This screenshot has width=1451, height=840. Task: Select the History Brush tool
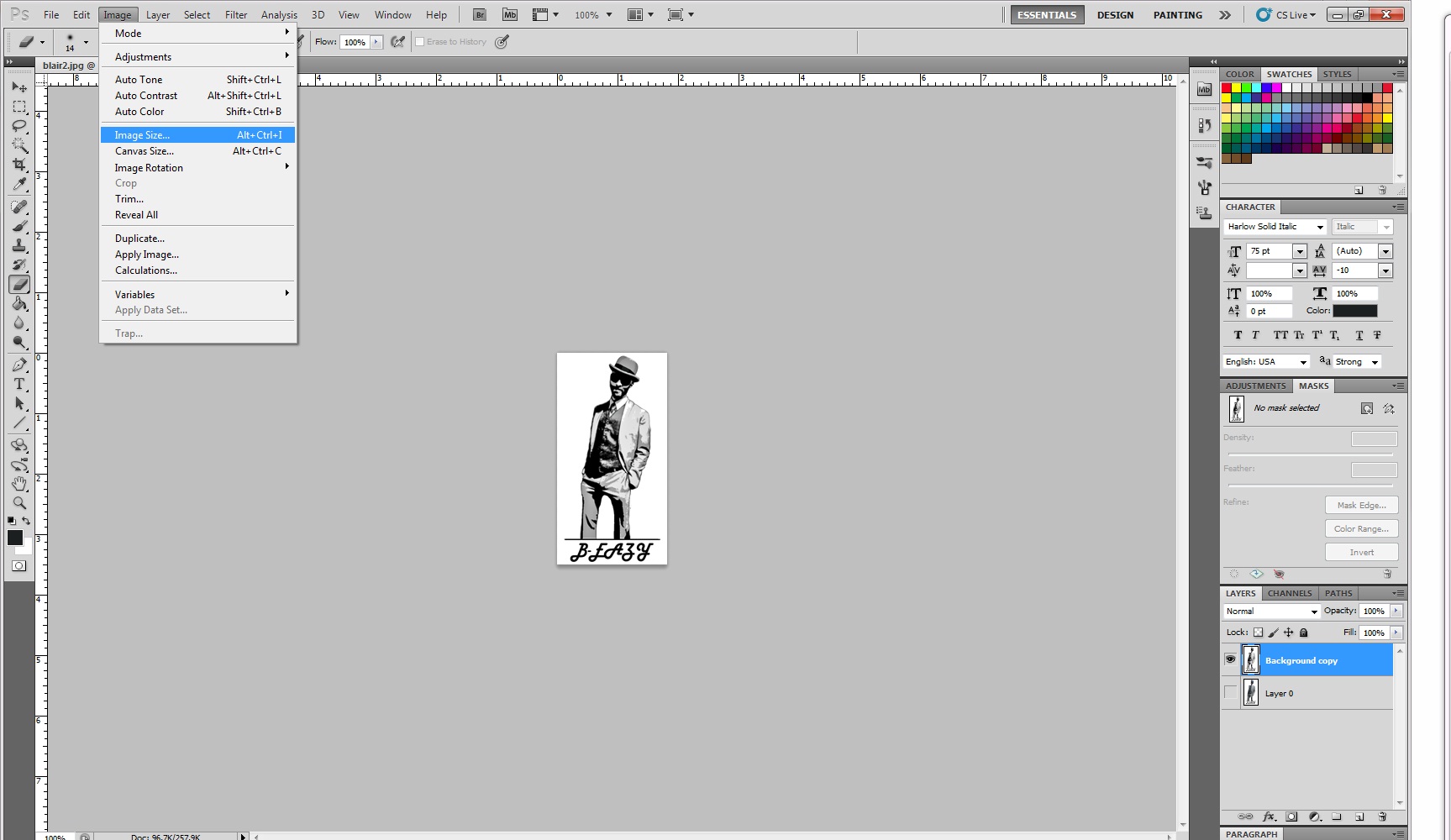coord(19,265)
